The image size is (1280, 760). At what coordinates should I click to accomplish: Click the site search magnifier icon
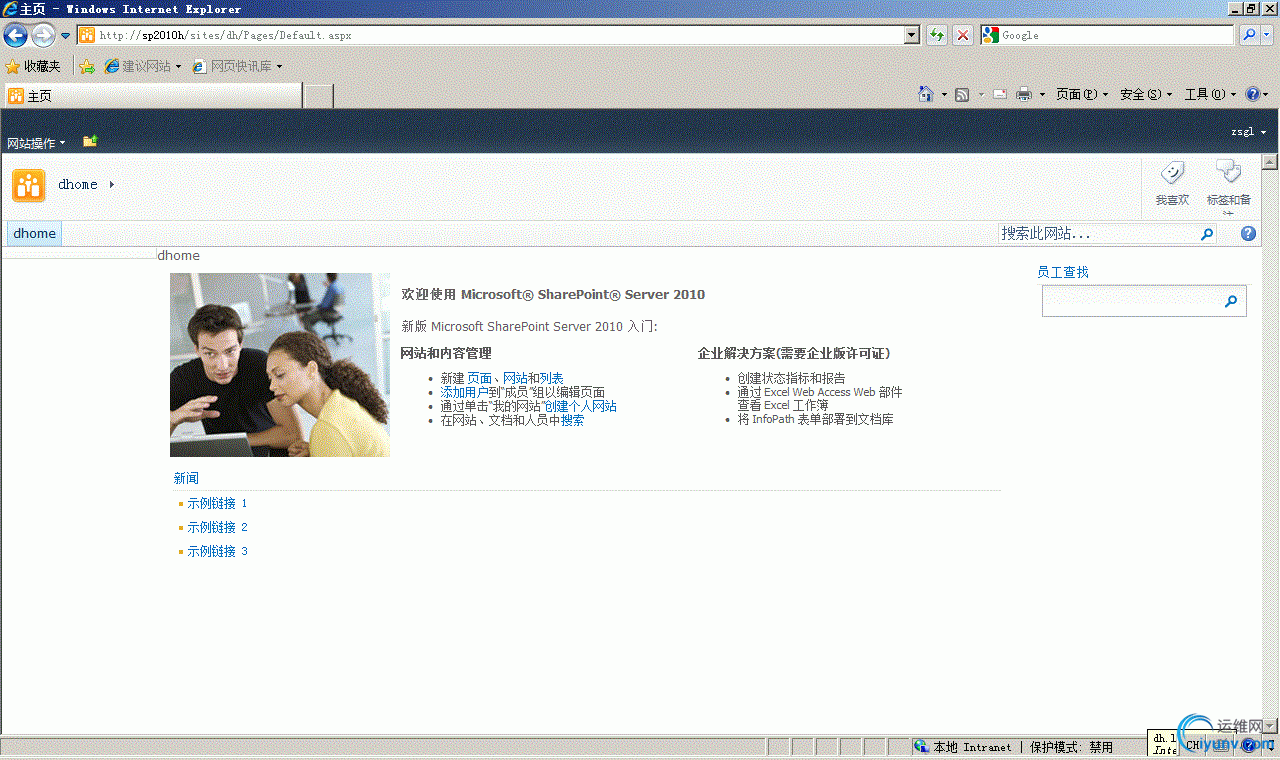[x=1207, y=234]
